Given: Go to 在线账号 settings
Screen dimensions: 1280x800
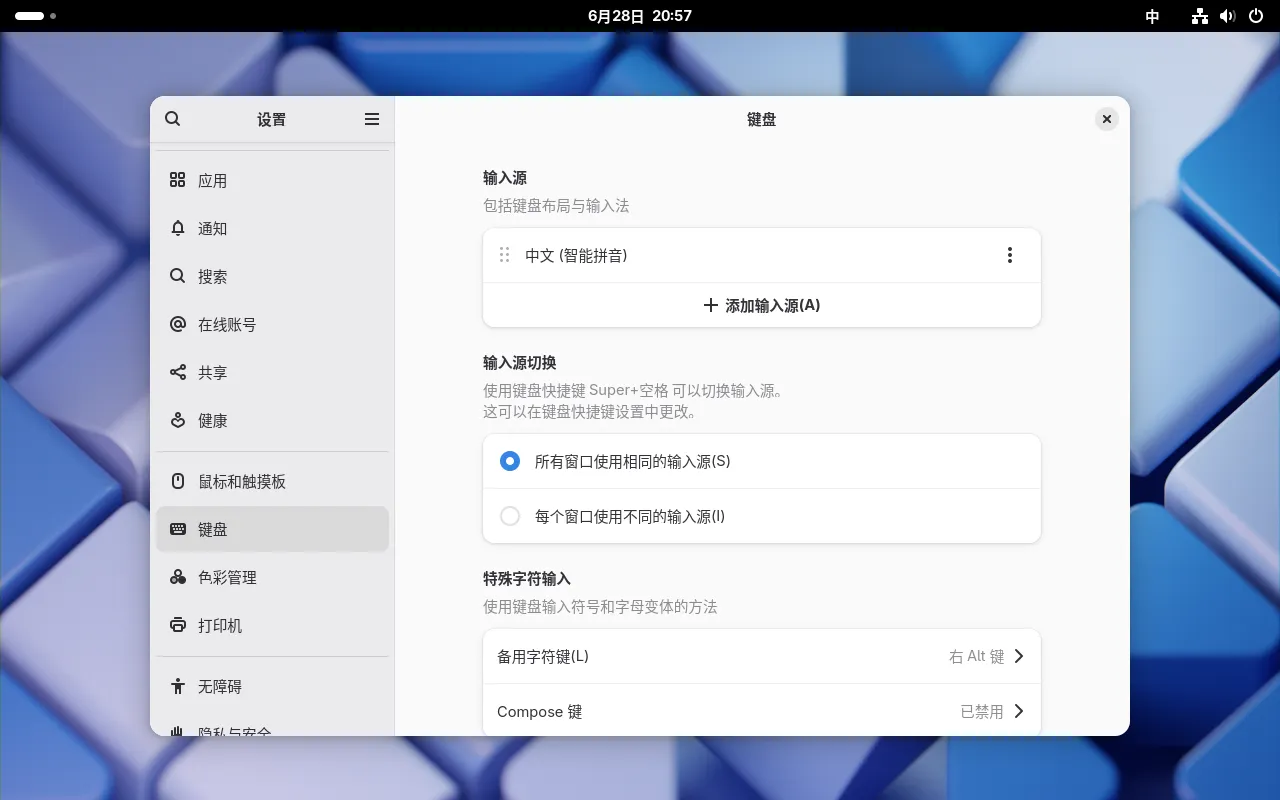Looking at the screenshot, I should 272,324.
